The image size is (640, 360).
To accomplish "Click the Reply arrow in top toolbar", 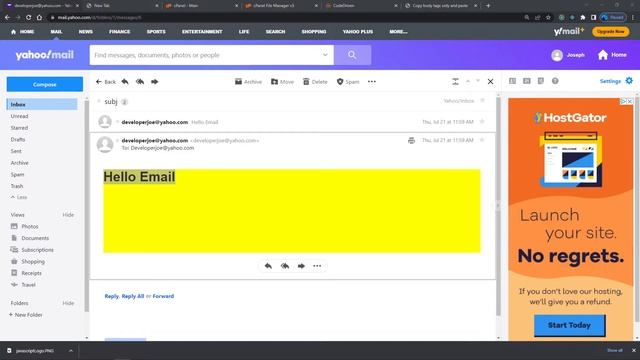I will (125, 82).
